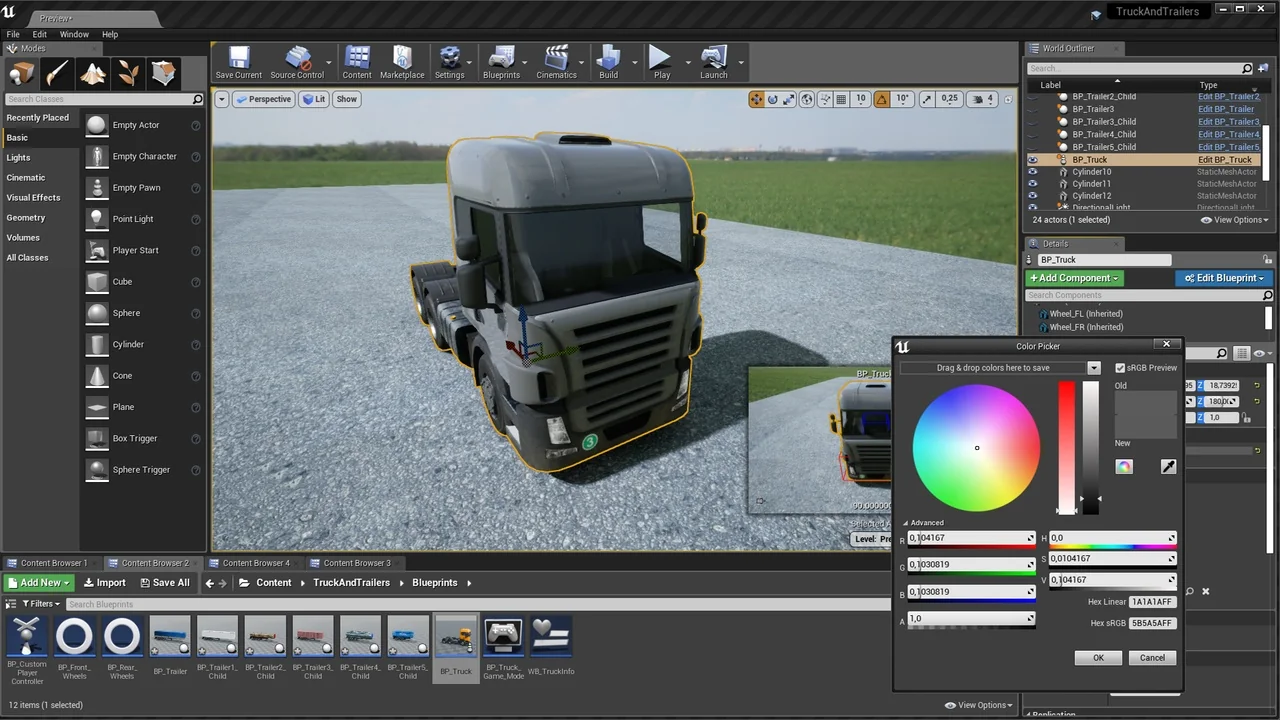Image resolution: width=1280 pixels, height=720 pixels.
Task: Launch the game with the Launch icon
Action: point(713,62)
